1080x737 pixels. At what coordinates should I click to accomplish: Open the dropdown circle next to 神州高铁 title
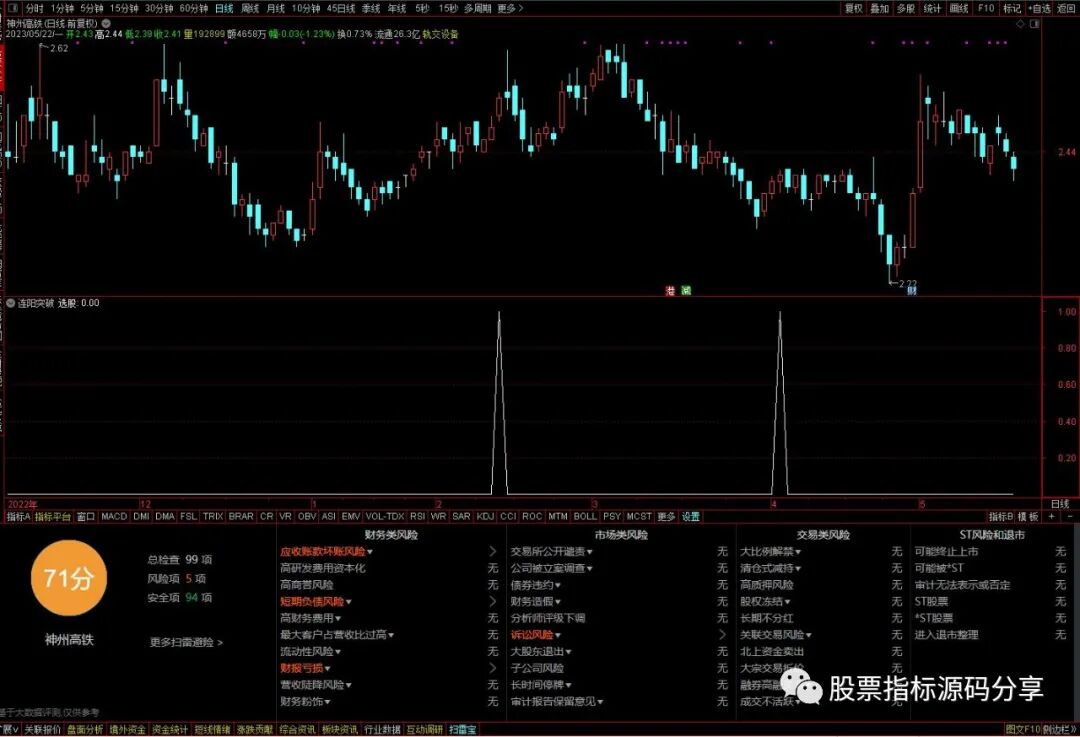click(x=106, y=23)
